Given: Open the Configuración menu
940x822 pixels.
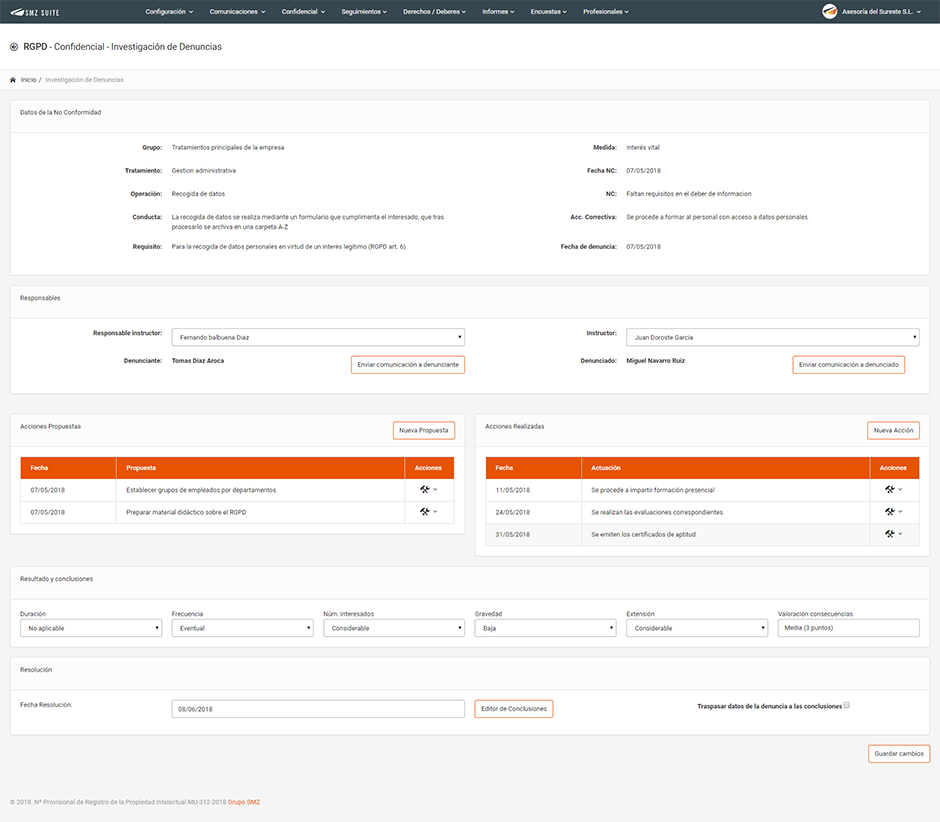Looking at the screenshot, I should click(169, 11).
